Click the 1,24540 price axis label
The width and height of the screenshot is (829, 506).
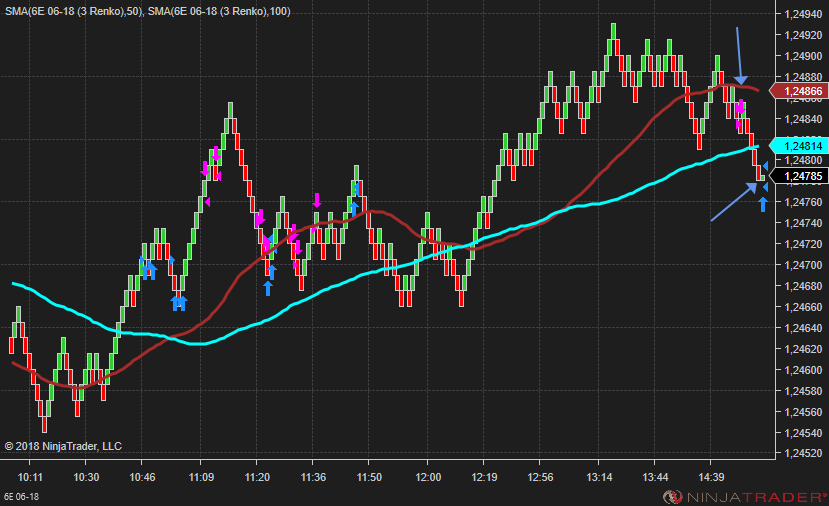804,433
